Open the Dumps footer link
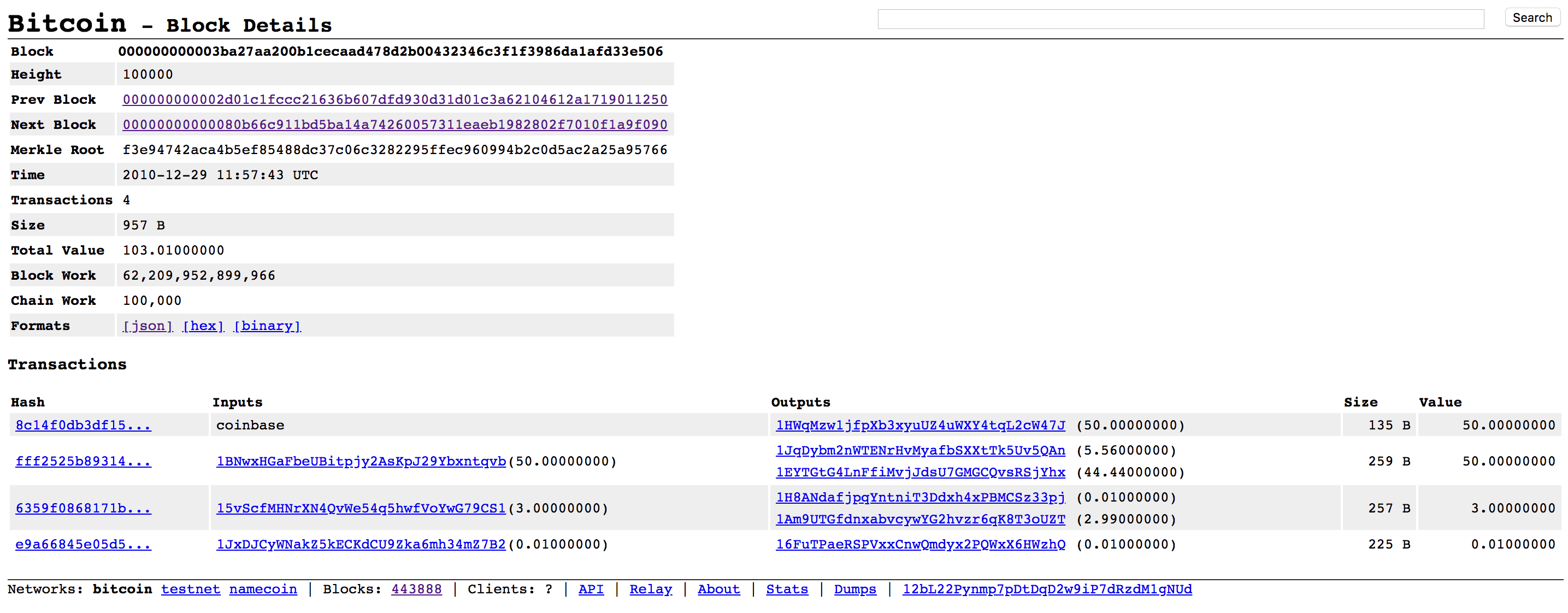Viewport: 1568px width, 613px height. [854, 590]
